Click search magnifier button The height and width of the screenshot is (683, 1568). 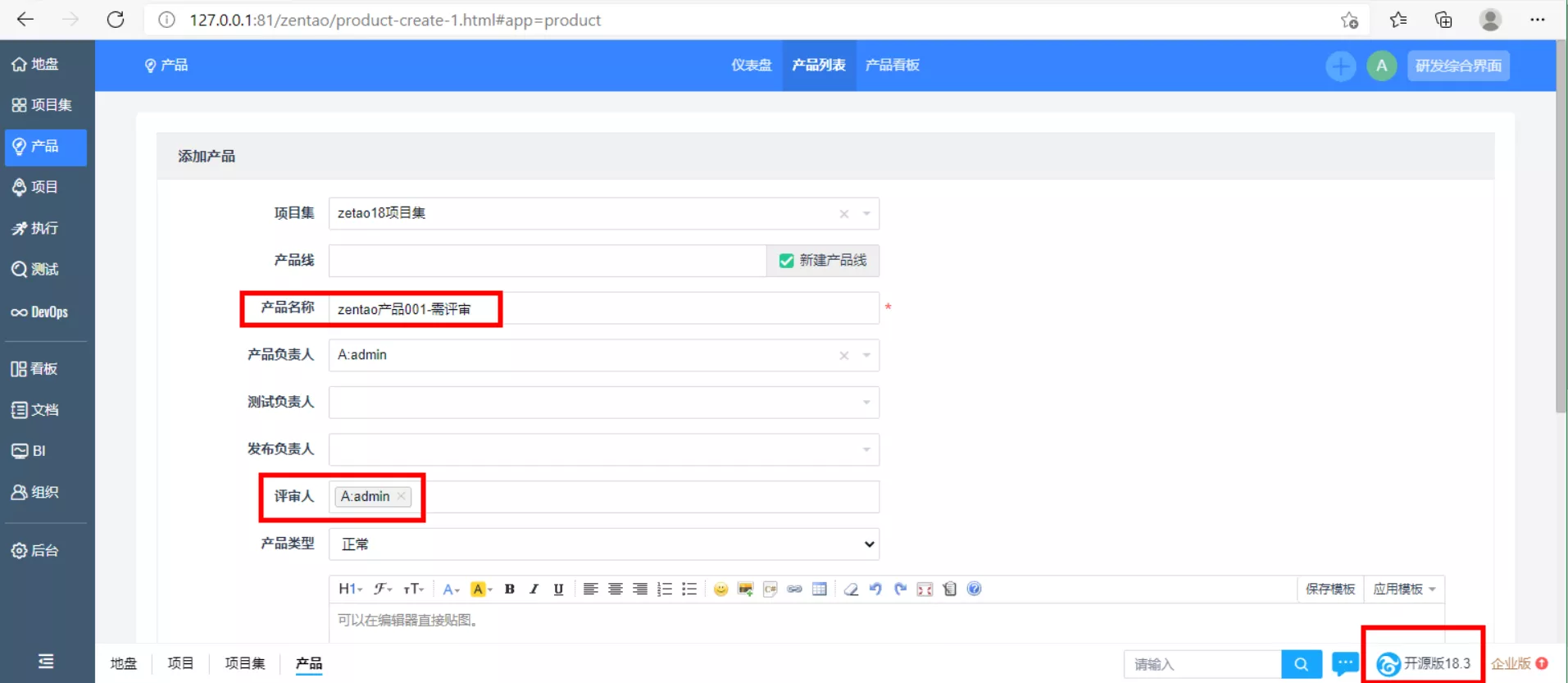(x=1302, y=664)
